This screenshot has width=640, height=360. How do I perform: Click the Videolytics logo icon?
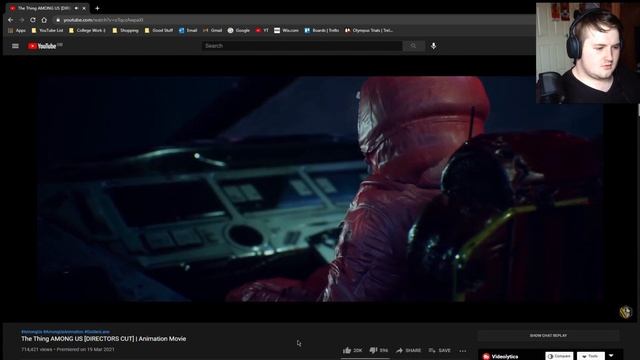(486, 357)
